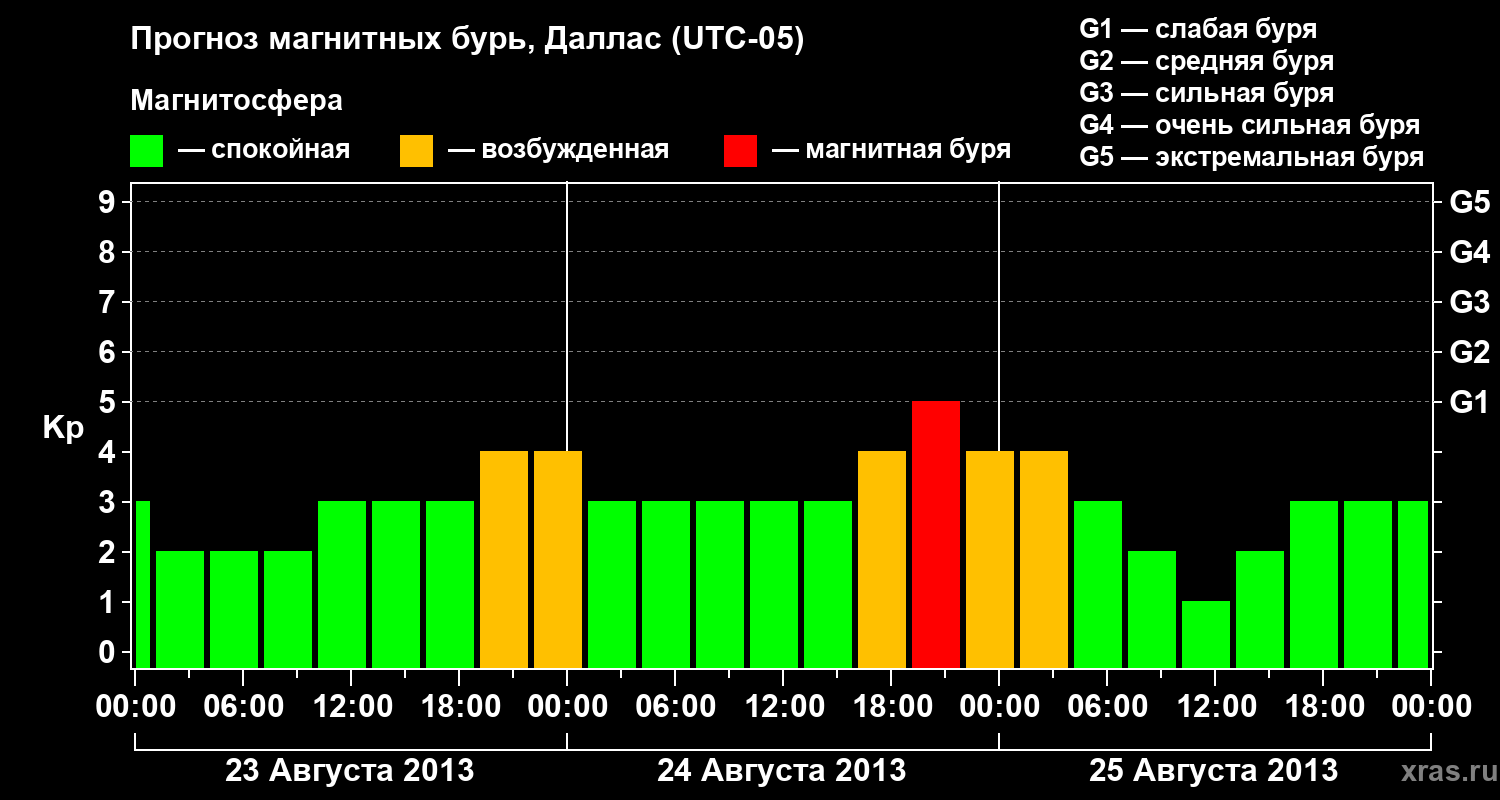Click the '25 Августа 2013' date label
The height and width of the screenshot is (800, 1500).
click(1214, 771)
